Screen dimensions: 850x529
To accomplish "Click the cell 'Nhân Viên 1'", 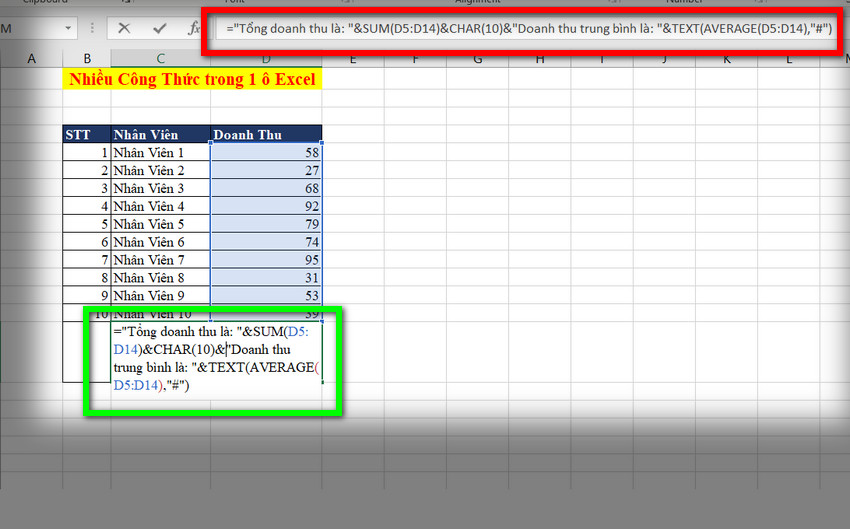I will pyautogui.click(x=160, y=152).
